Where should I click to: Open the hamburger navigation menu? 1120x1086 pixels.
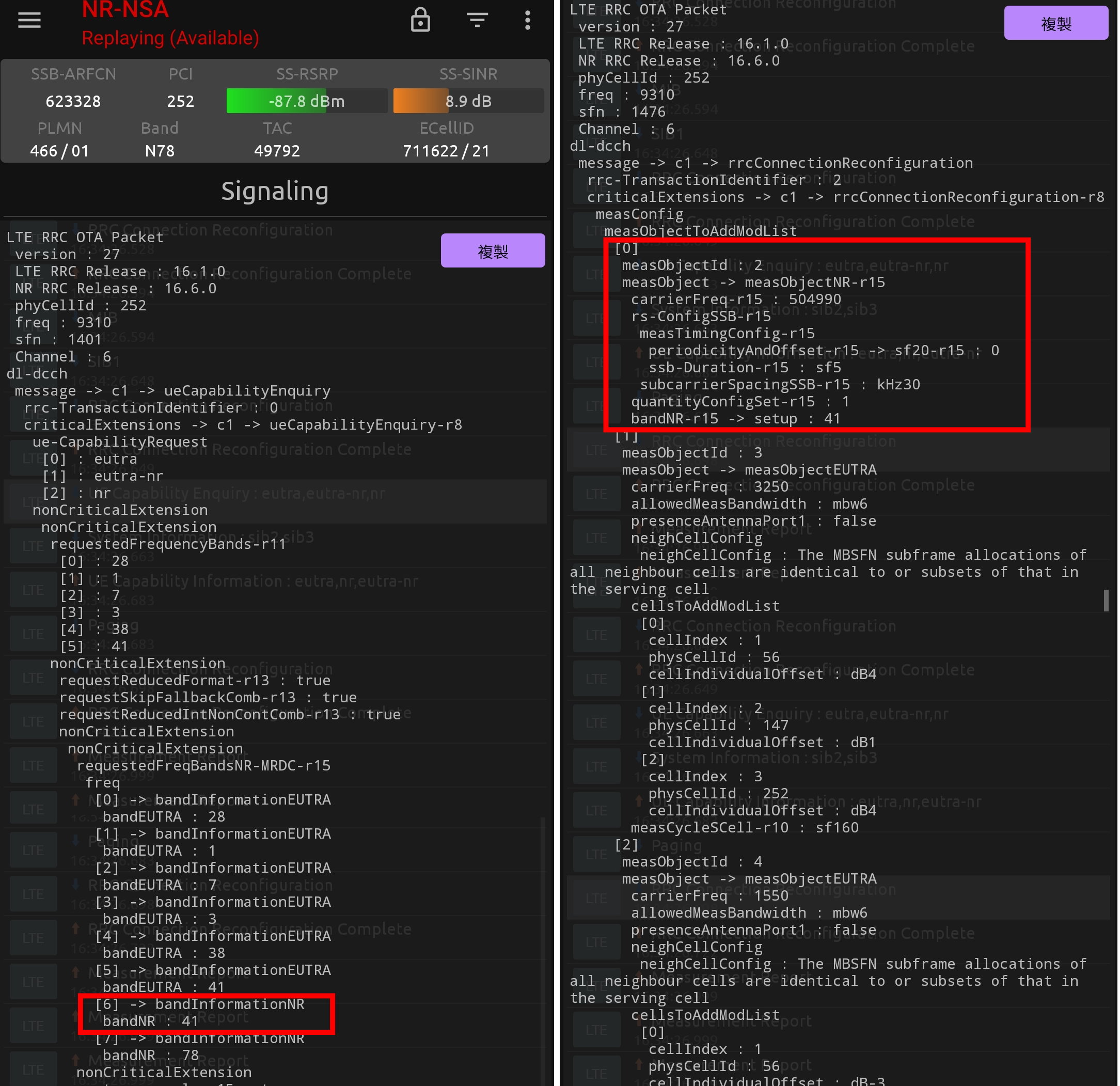point(29,21)
